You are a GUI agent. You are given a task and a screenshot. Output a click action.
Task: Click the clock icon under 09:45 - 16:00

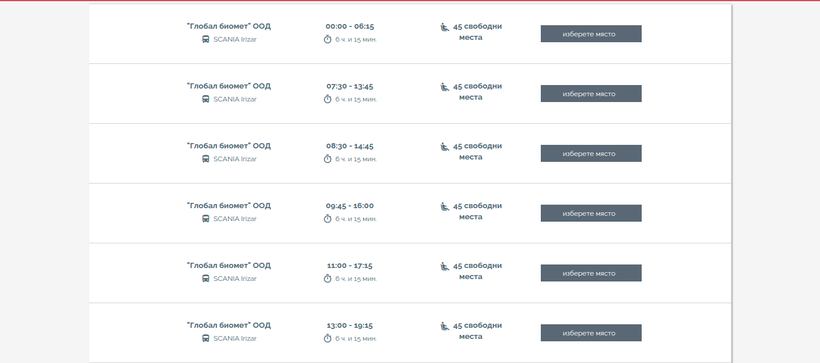click(327, 219)
